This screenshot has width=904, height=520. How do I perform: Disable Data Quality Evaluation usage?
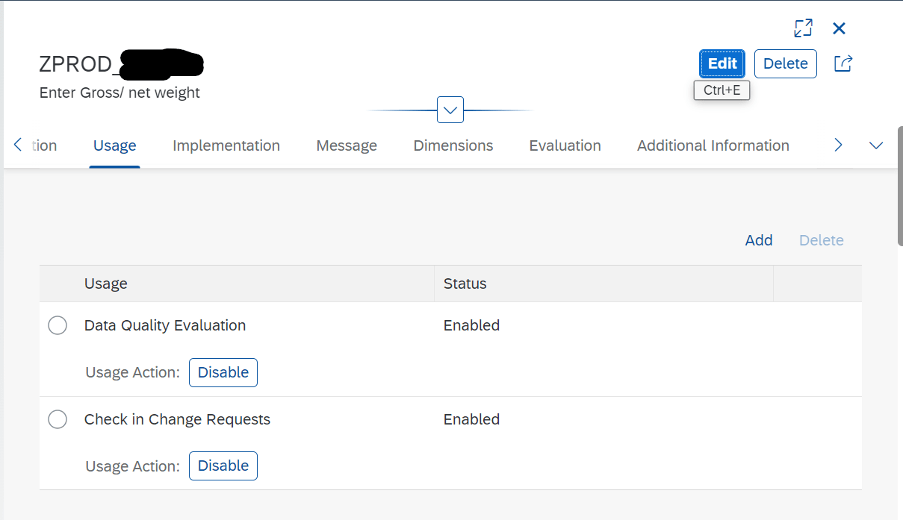click(x=223, y=372)
